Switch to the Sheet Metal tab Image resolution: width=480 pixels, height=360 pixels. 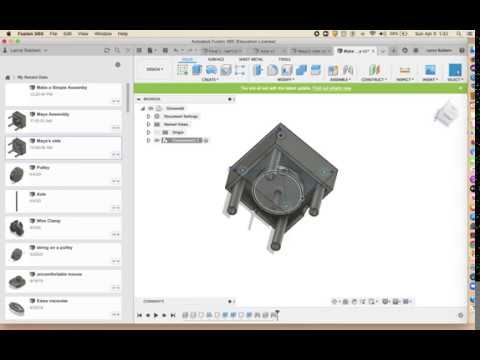click(251, 59)
